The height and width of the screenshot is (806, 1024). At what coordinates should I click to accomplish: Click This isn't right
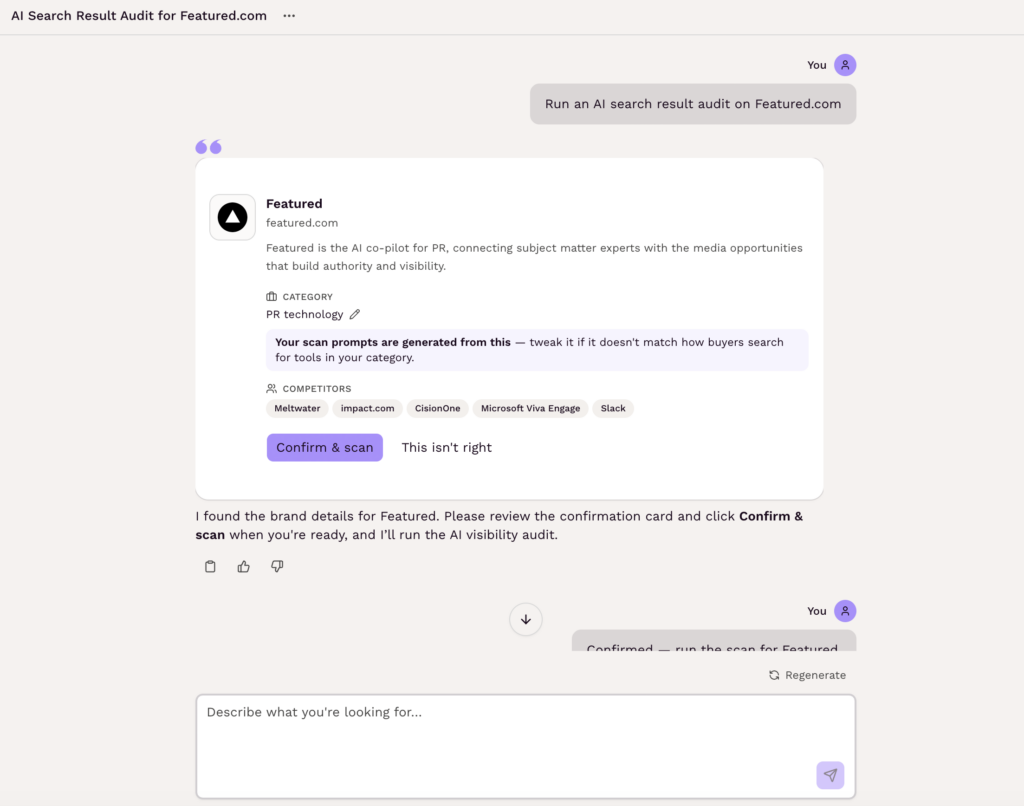pyautogui.click(x=447, y=447)
